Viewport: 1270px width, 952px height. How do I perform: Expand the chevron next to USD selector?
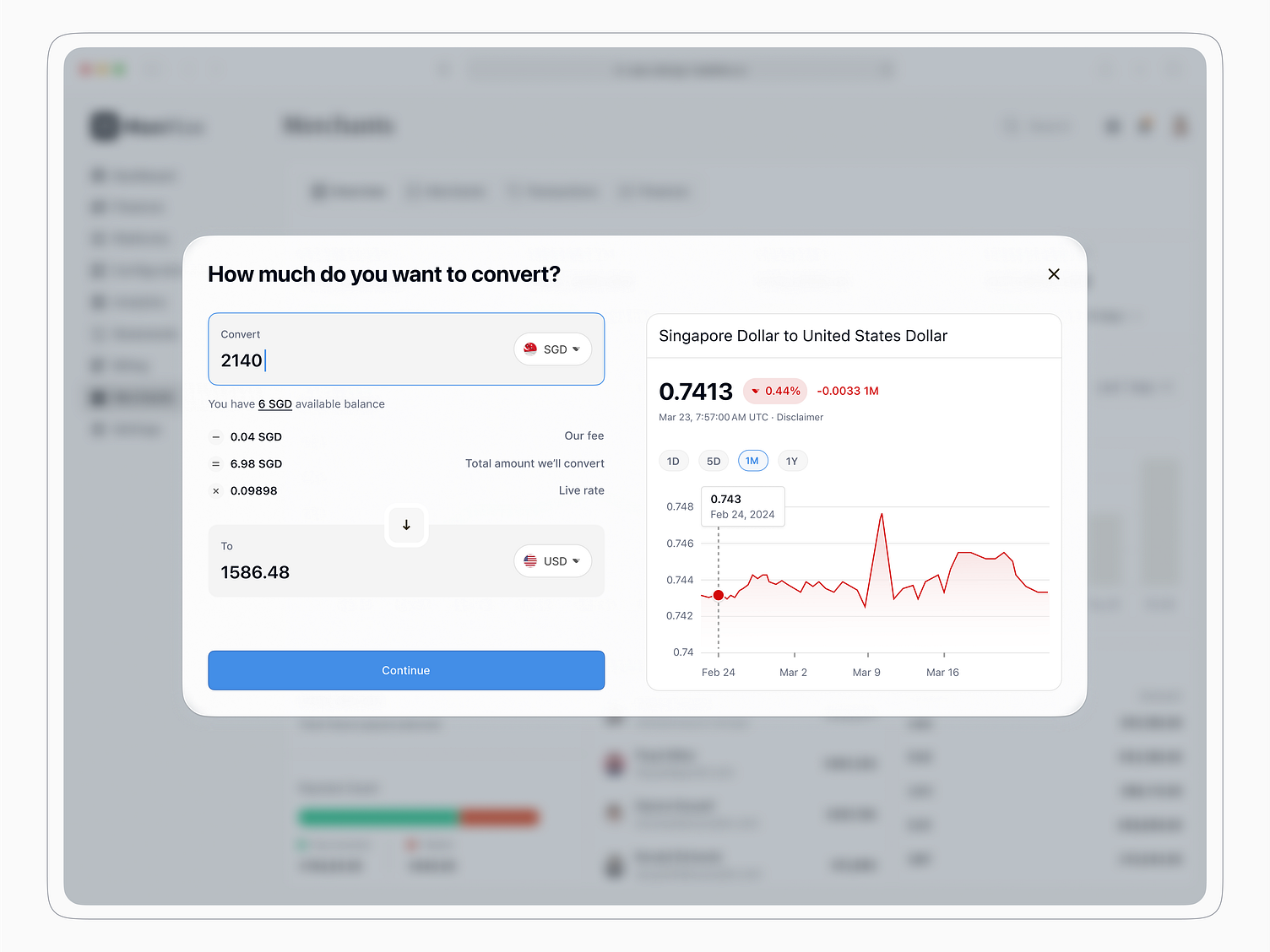pyautogui.click(x=578, y=560)
